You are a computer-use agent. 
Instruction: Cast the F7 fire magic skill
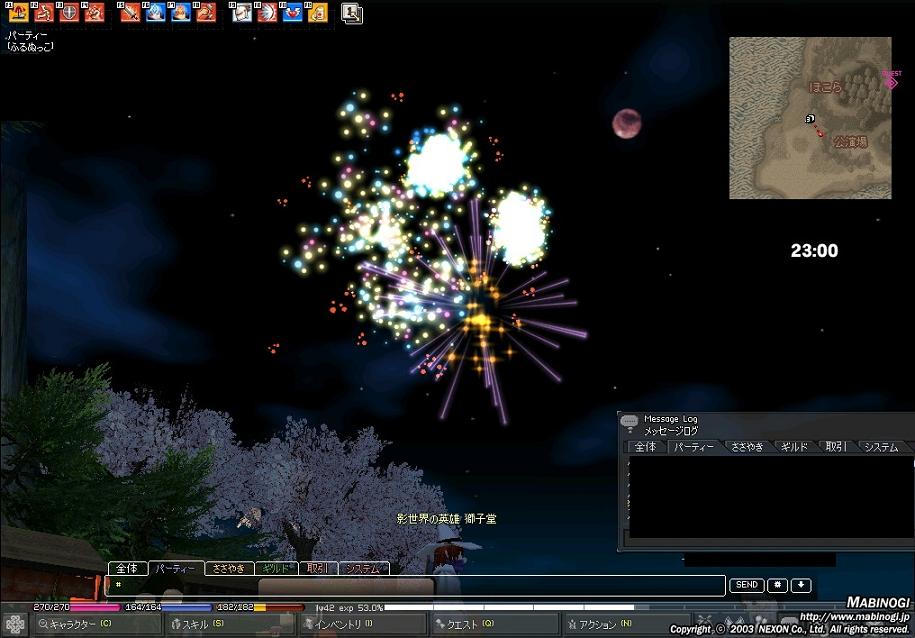[180, 12]
